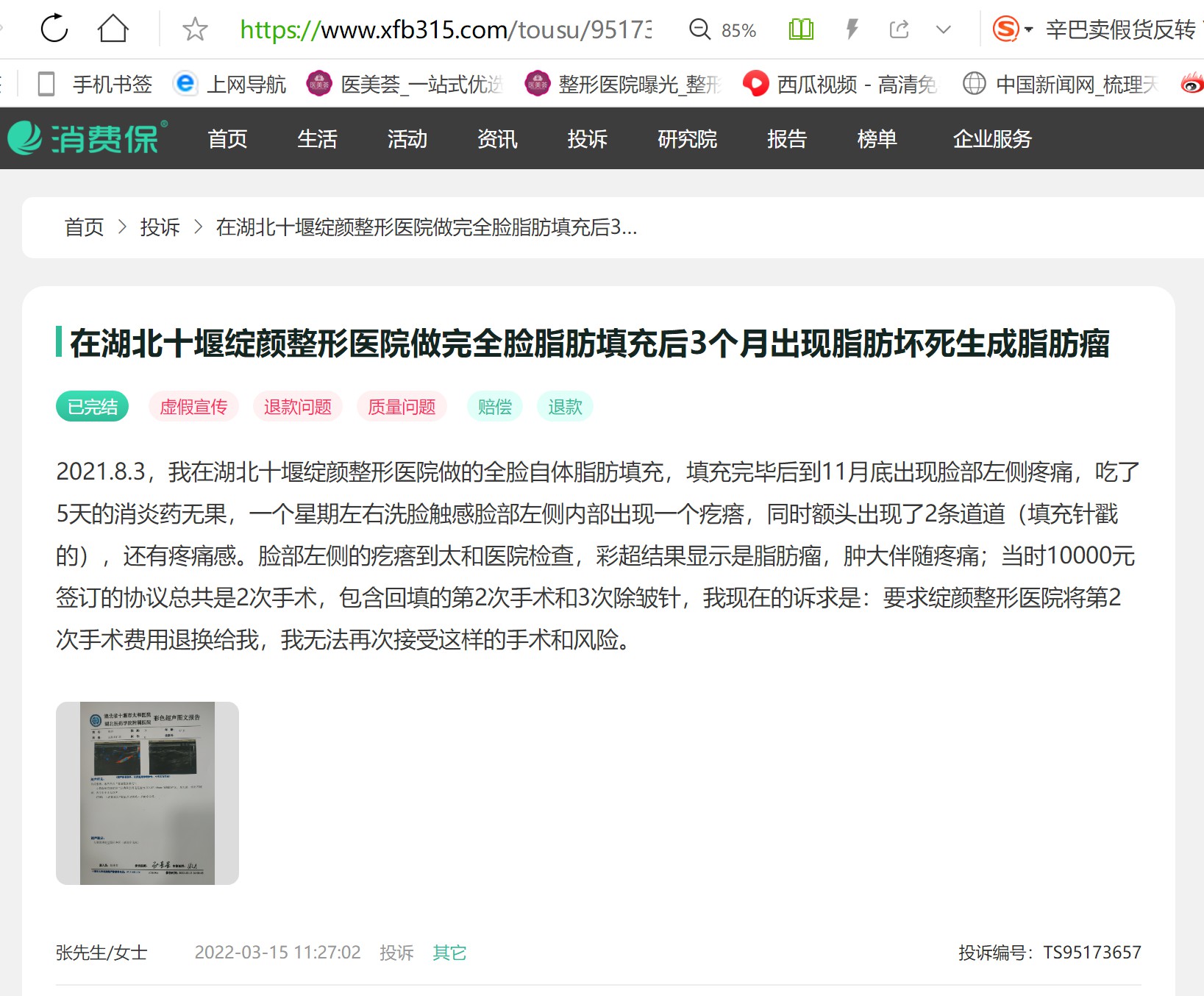Click the Weibo bookmark icon
The height and width of the screenshot is (996, 1204).
(1191, 85)
